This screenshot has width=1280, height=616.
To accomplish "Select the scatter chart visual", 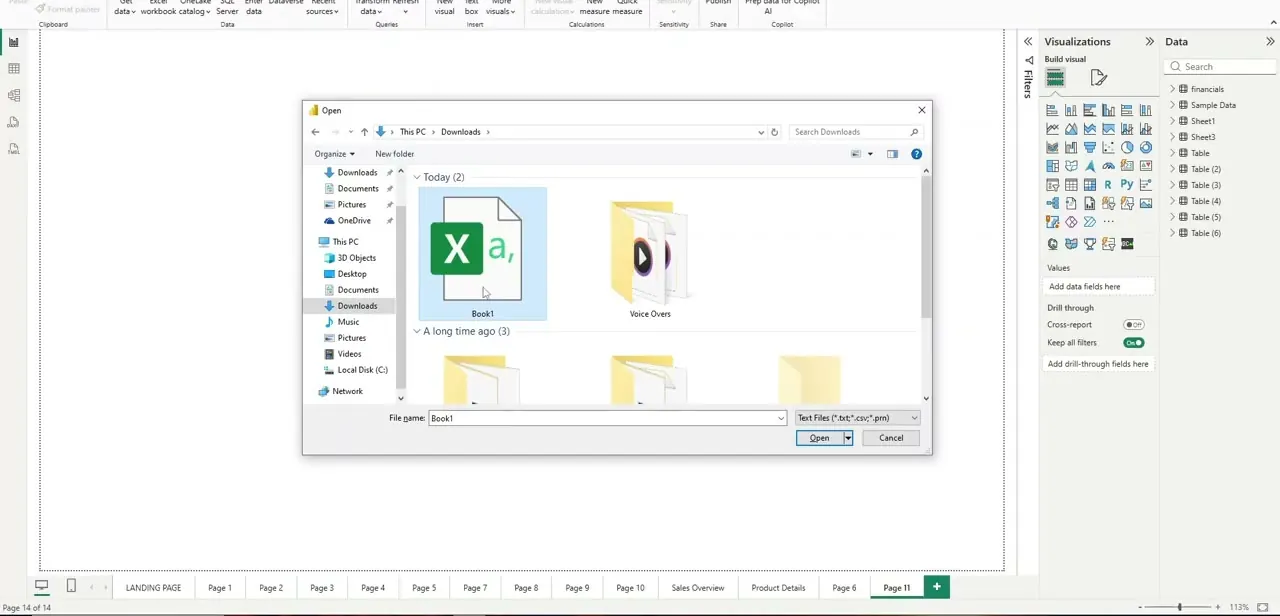I will coord(1108,147).
